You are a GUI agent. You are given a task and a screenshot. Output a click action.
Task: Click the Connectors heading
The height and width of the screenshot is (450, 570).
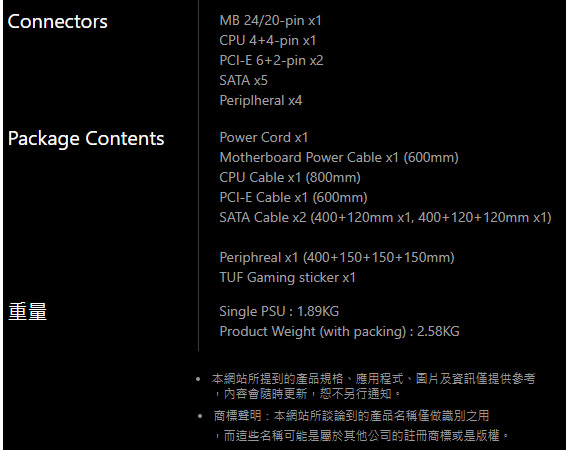tap(57, 21)
